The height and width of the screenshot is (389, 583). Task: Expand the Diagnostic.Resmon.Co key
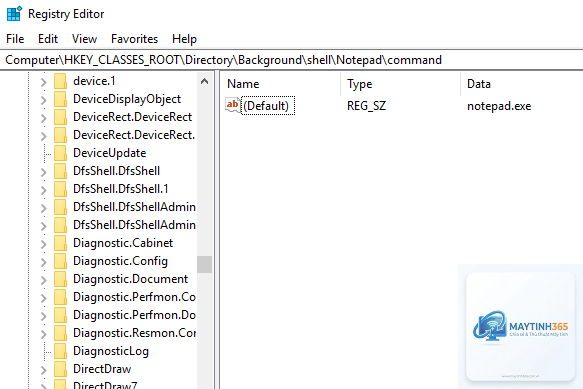[44, 334]
